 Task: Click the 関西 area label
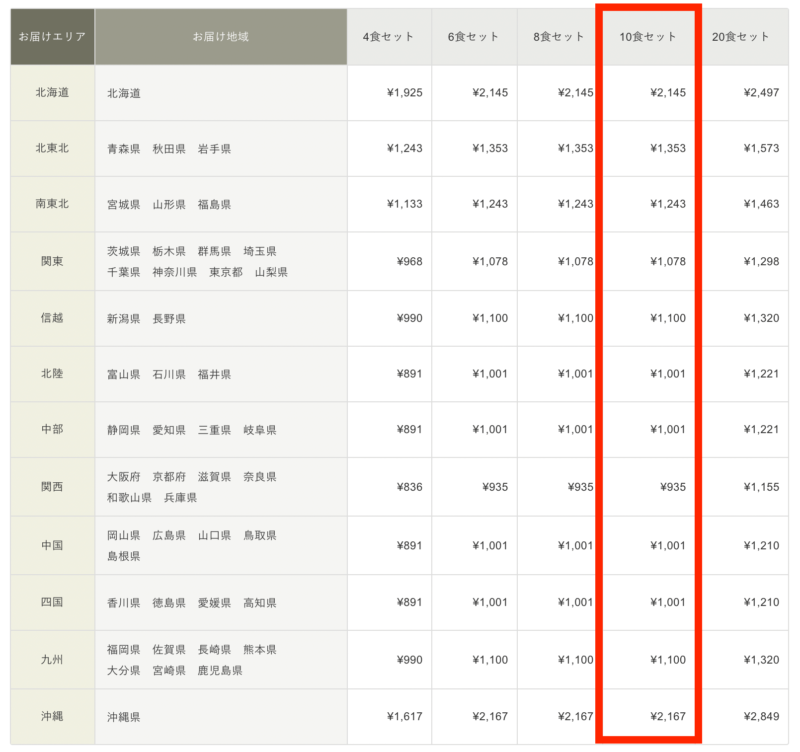click(52, 487)
